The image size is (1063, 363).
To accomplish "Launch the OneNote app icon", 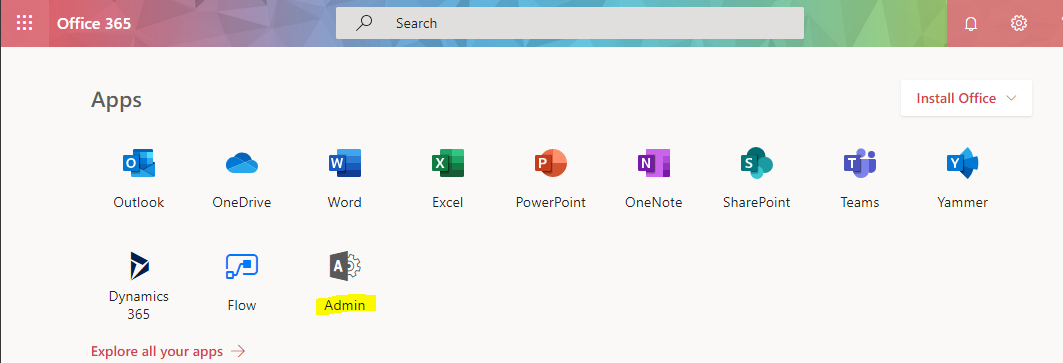I will click(654, 164).
